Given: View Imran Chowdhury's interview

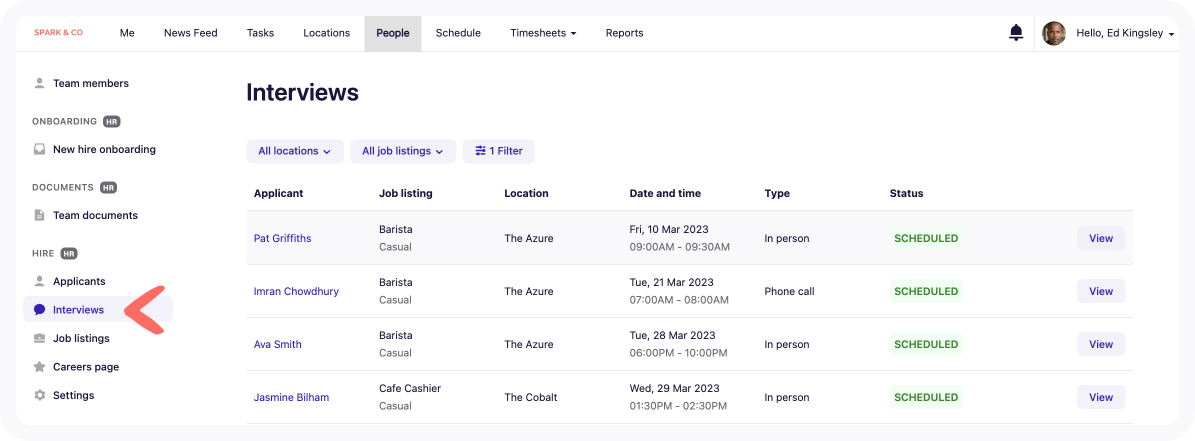Looking at the screenshot, I should click(1100, 291).
